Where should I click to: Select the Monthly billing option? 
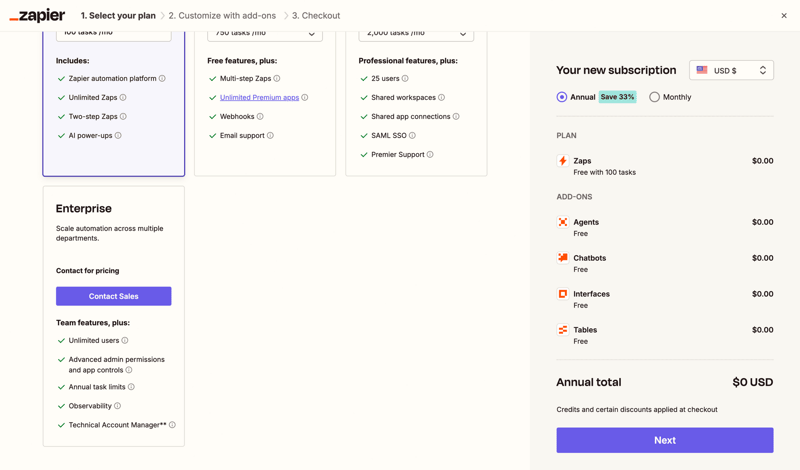655,97
